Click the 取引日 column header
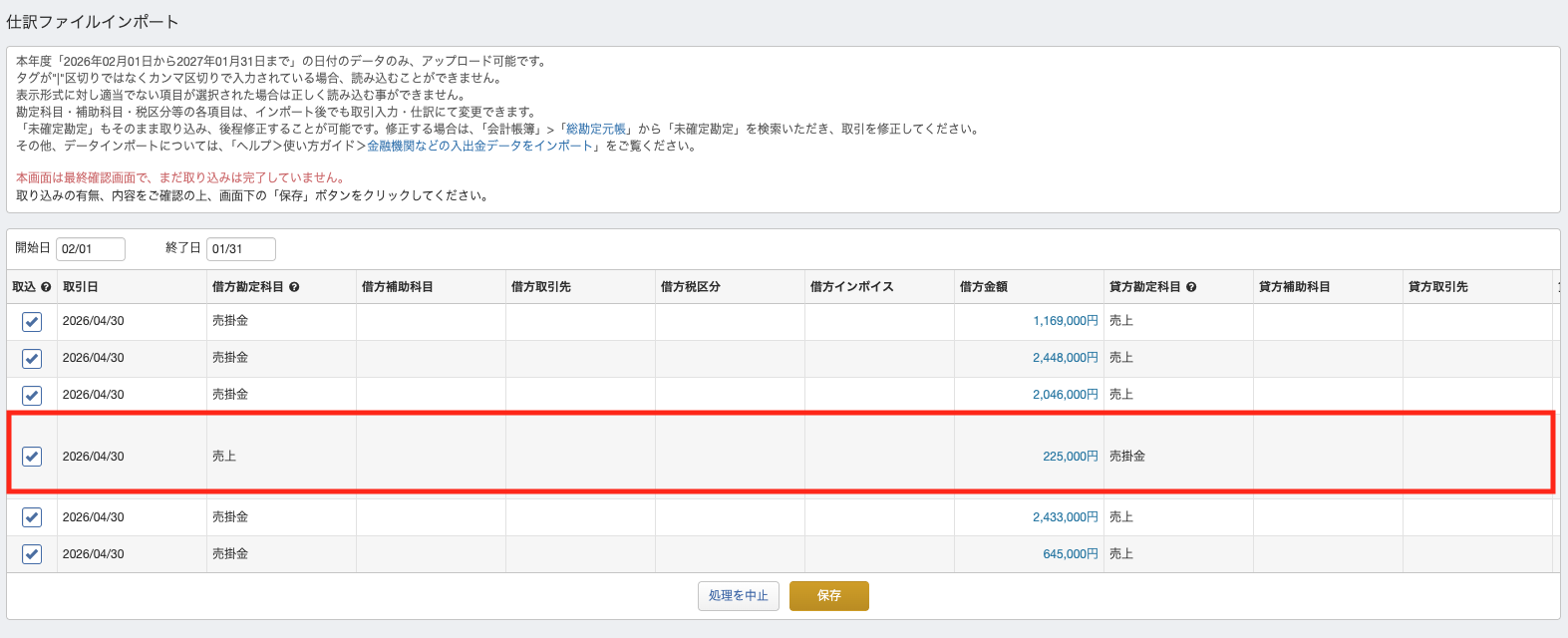This screenshot has width=1568, height=638. pos(81,287)
